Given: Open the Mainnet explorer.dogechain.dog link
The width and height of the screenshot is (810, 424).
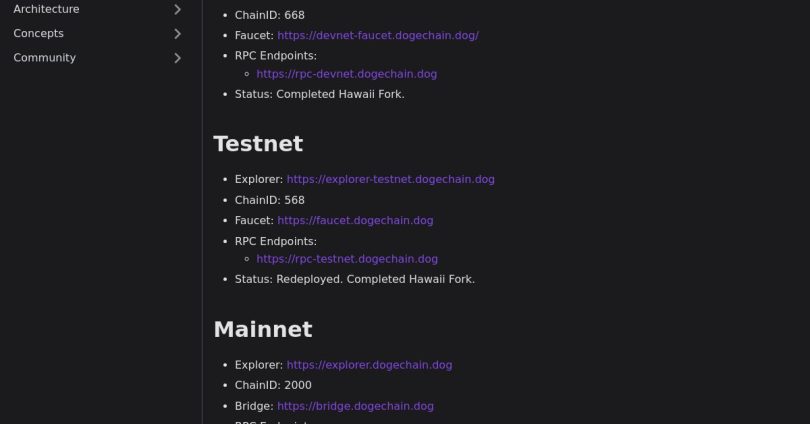Looking at the screenshot, I should tap(369, 365).
